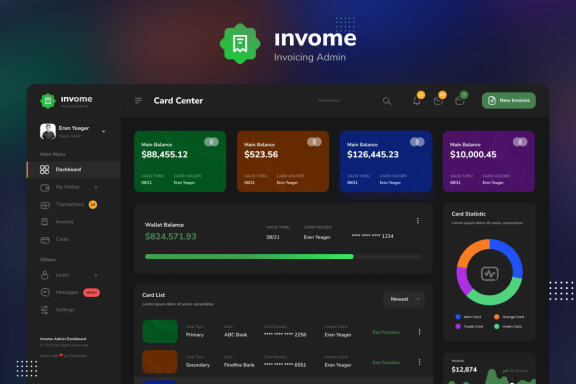Click the Leads person icon
This screenshot has height=384, width=576.
coord(44,275)
